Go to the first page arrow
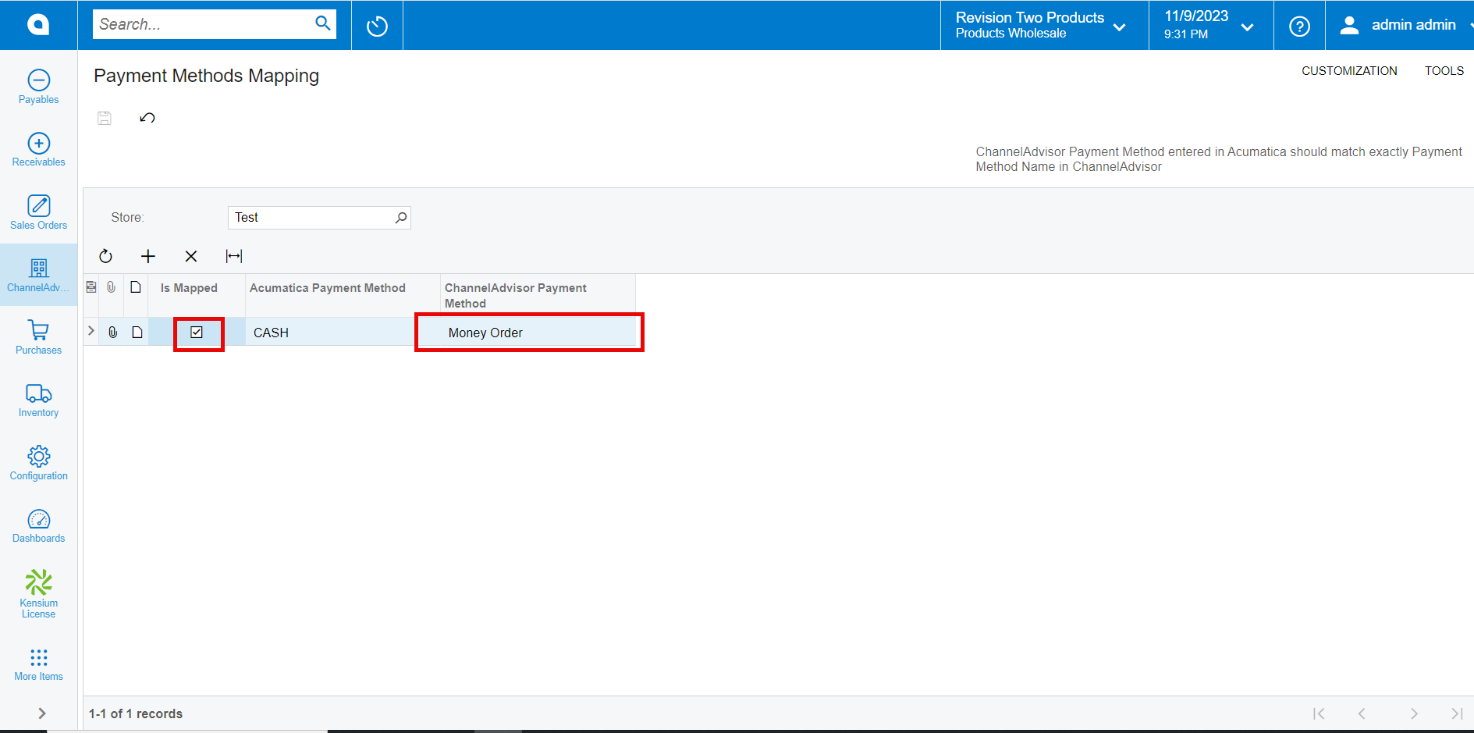This screenshot has height=733, width=1474. [x=1319, y=713]
